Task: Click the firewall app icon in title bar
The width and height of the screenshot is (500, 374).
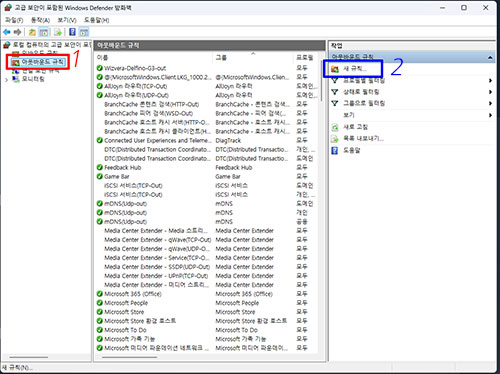Action: tap(8, 7)
